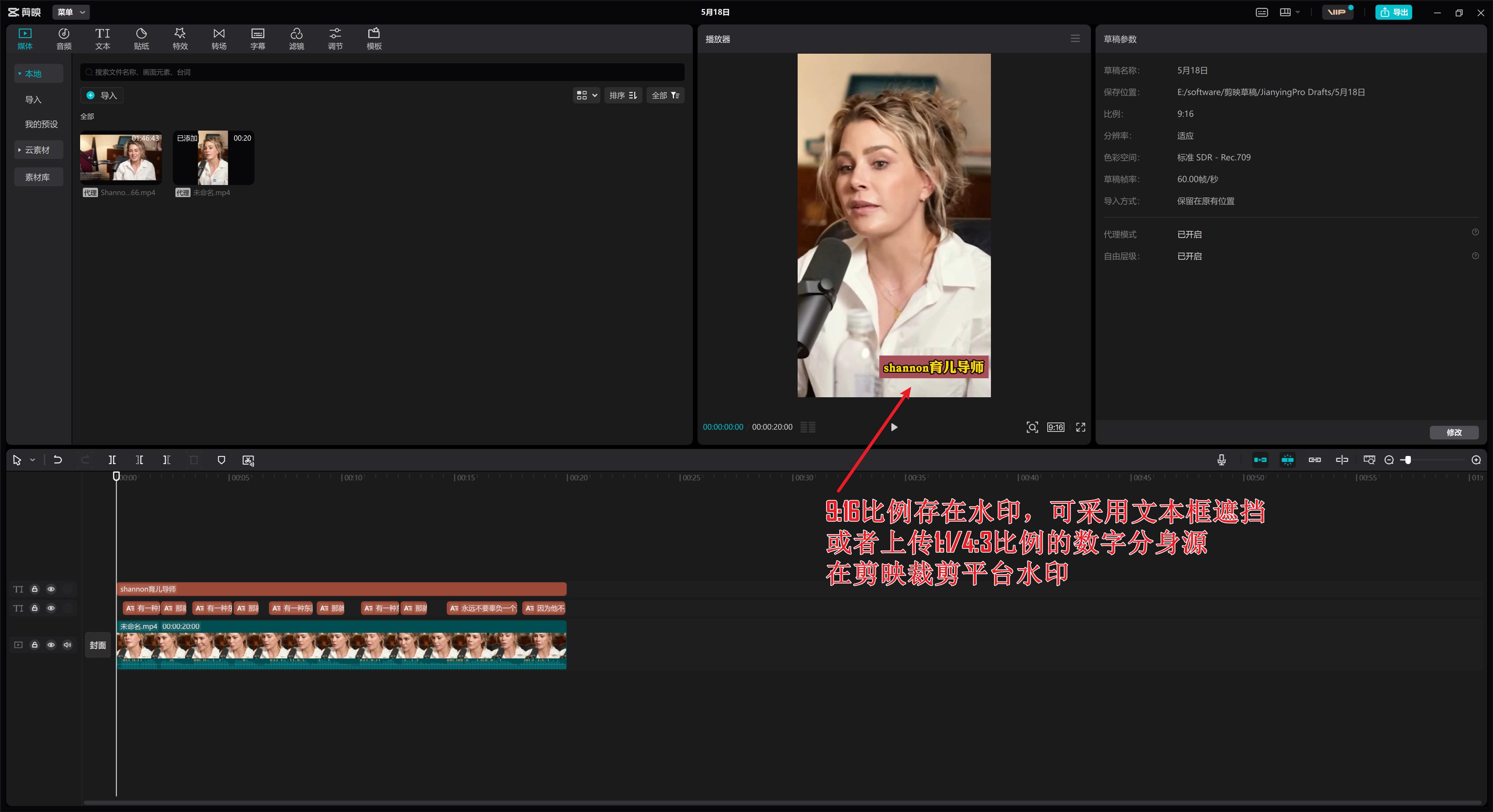
Task: Click the record voiceover microphone icon
Action: [x=1221, y=460]
